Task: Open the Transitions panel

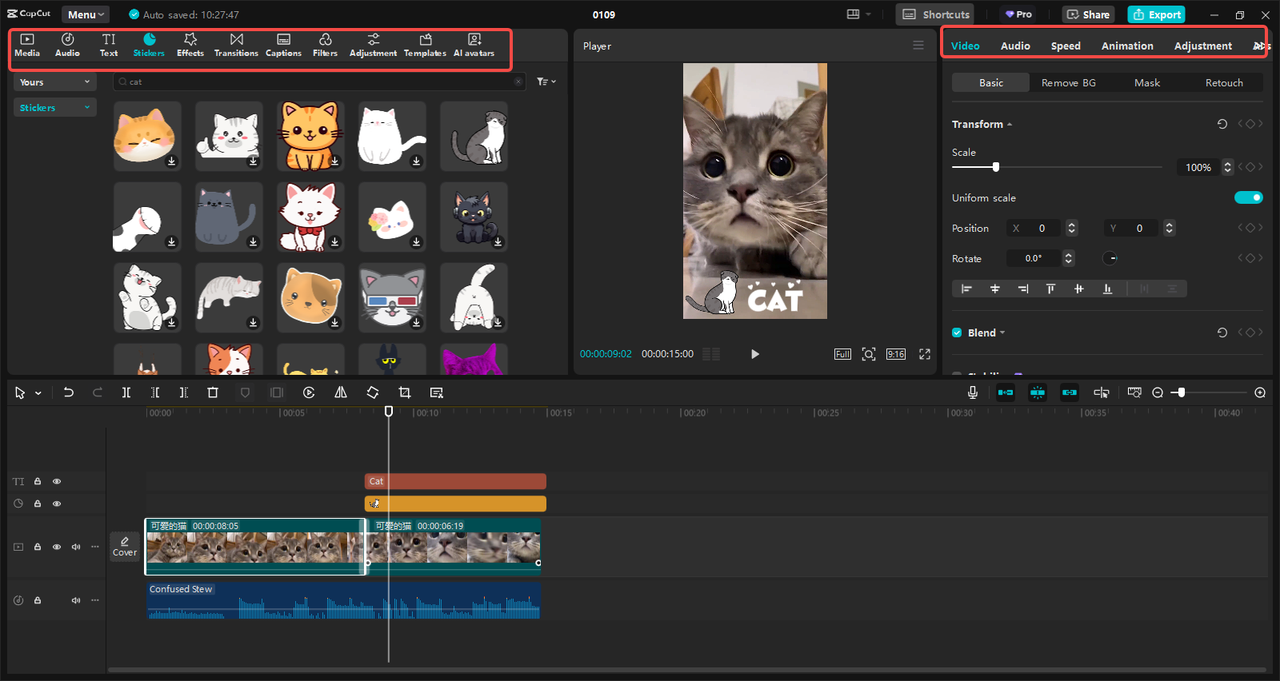Action: click(236, 45)
